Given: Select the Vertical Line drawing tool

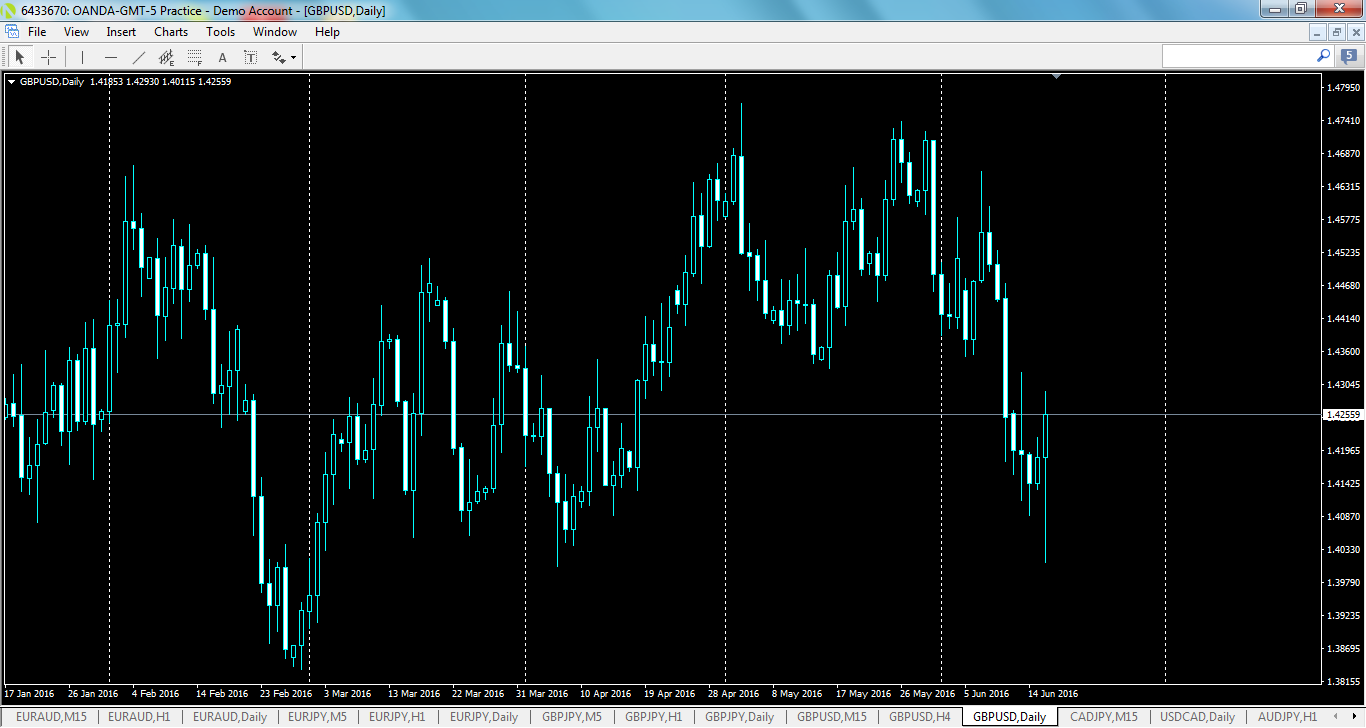Looking at the screenshot, I should click(81, 56).
